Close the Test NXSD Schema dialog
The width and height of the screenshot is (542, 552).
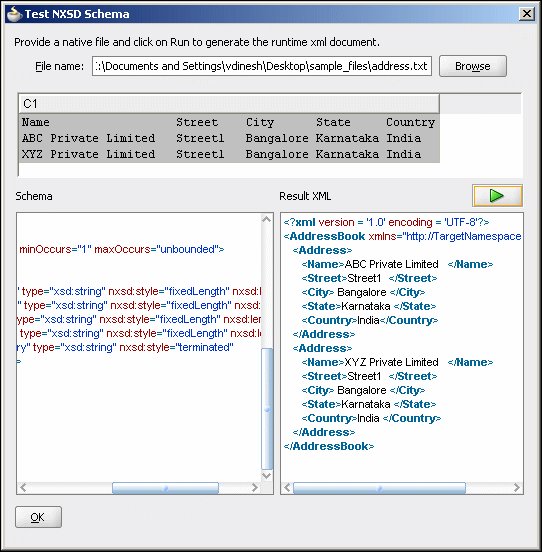[x=527, y=14]
